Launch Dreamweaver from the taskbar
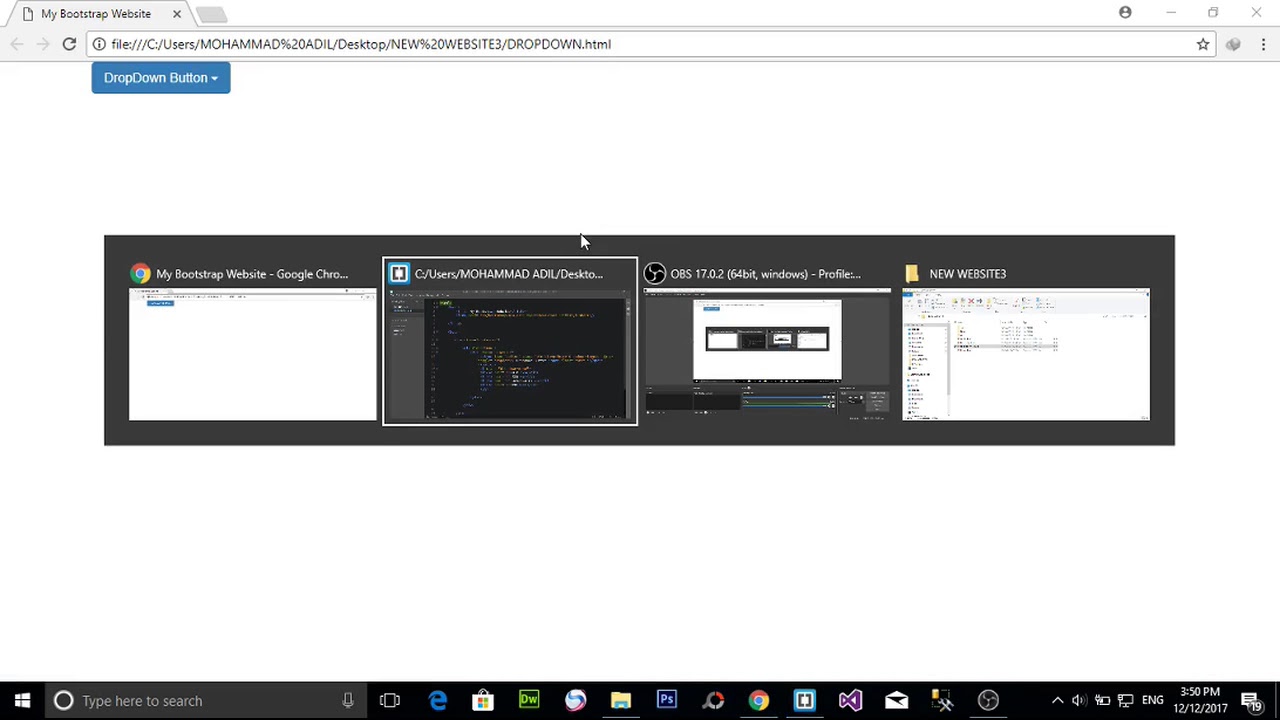1280x720 pixels. (x=529, y=700)
